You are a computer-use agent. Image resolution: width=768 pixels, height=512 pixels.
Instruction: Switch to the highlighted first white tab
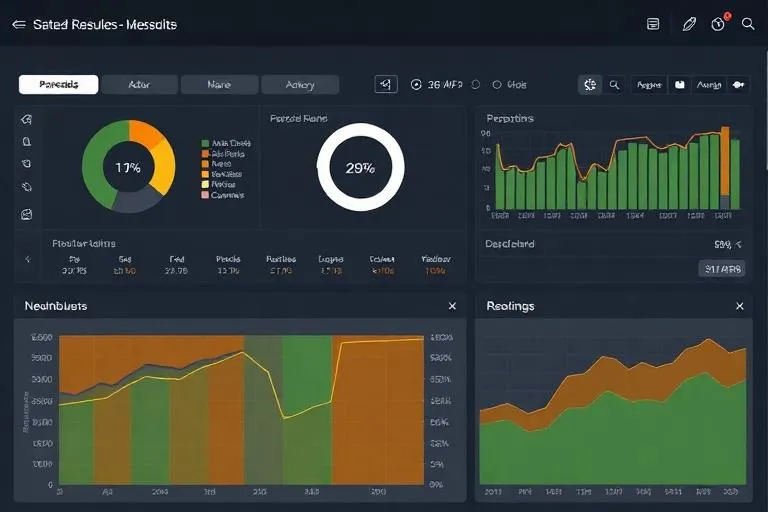58,84
